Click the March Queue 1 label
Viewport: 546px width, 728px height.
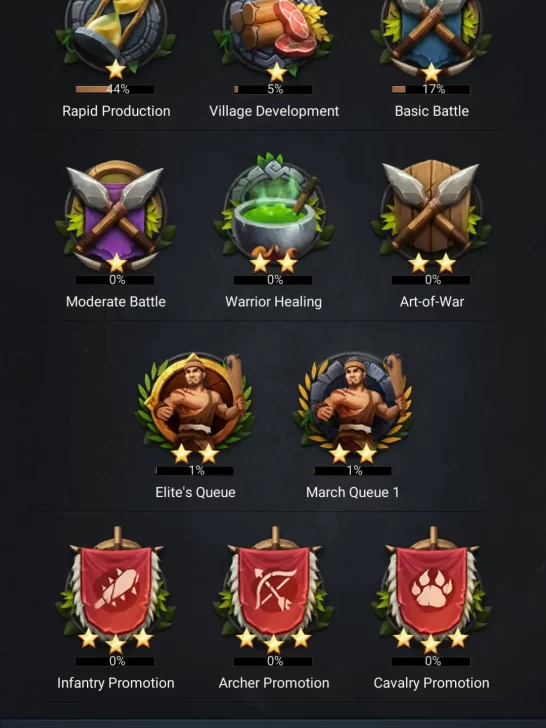[x=352, y=492]
